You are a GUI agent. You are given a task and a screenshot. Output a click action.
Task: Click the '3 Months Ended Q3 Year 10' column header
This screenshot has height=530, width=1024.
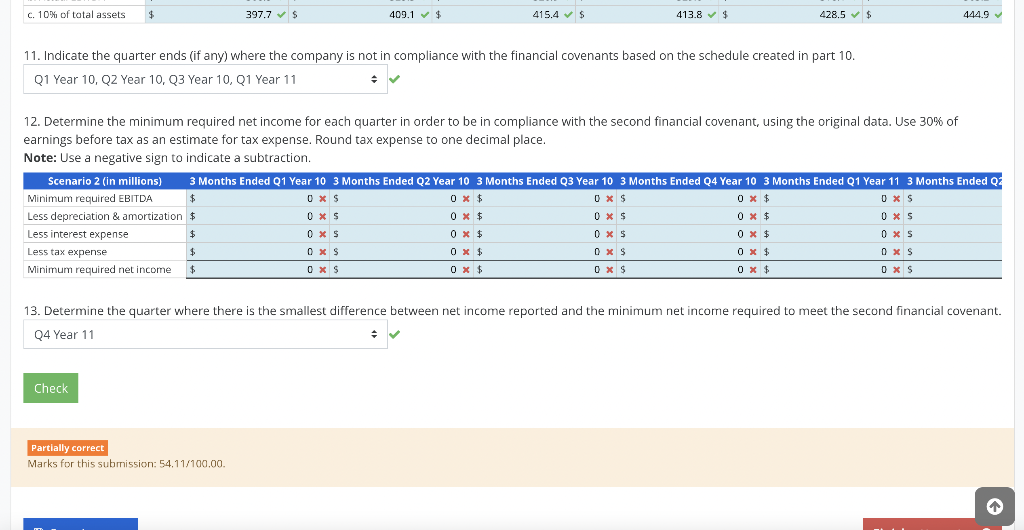[x=545, y=181]
